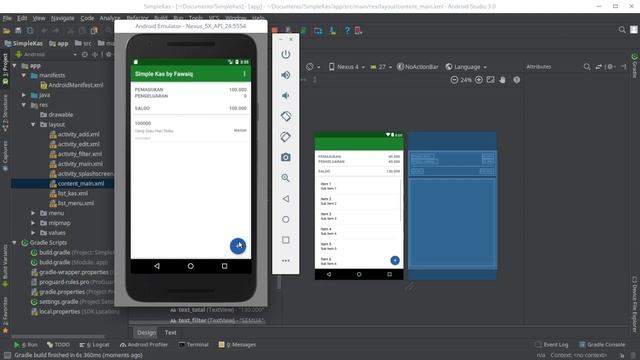Search attributes with the magnifier icon
Image resolution: width=640 pixels, height=360 pixels.
tap(587, 67)
